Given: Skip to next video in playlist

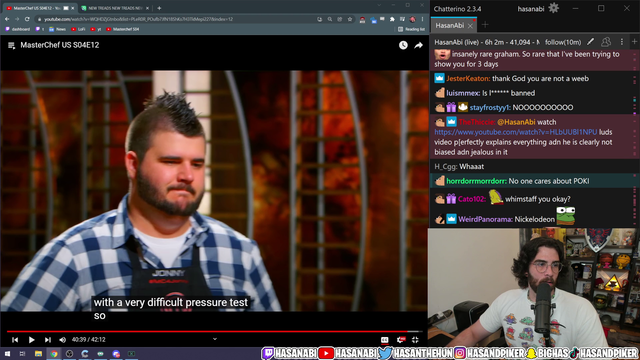Looking at the screenshot, I should click(48, 340).
